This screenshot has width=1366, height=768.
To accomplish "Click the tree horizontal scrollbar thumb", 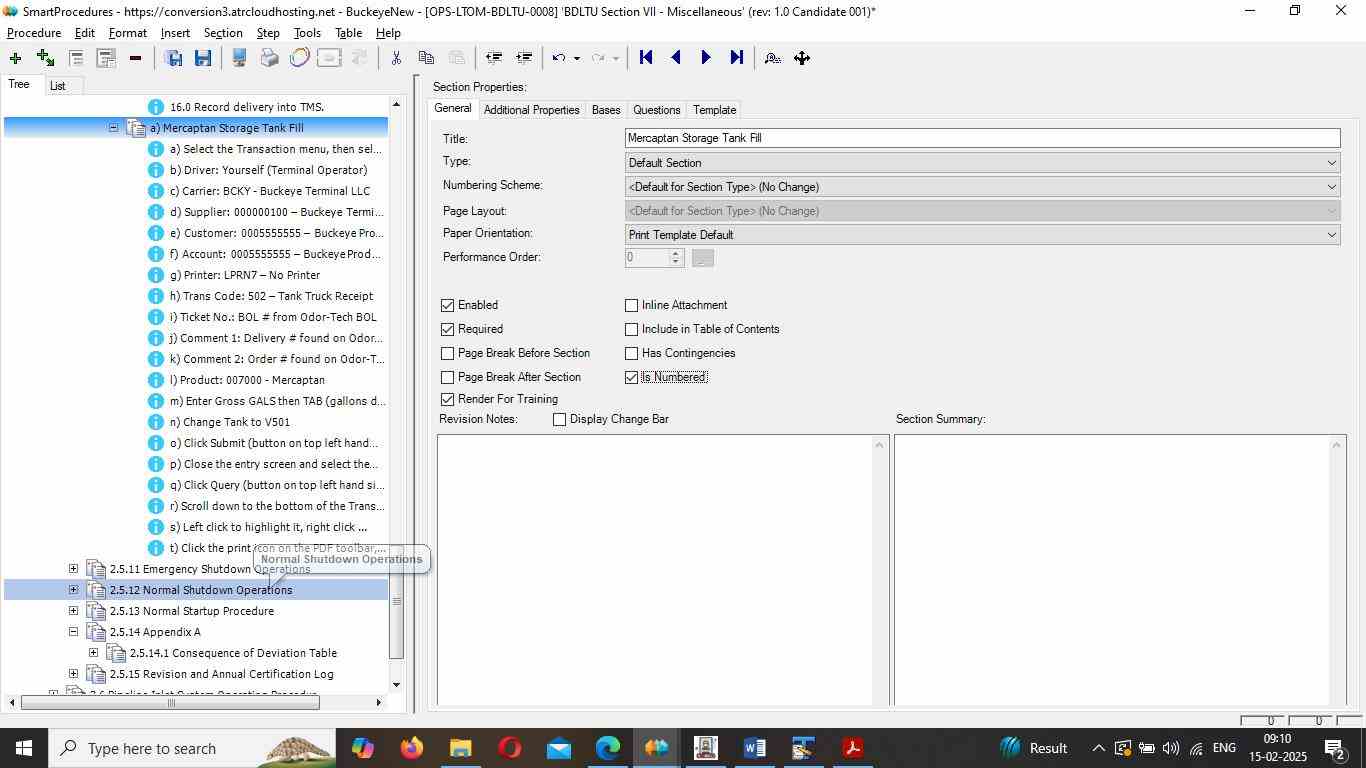I will 170,702.
